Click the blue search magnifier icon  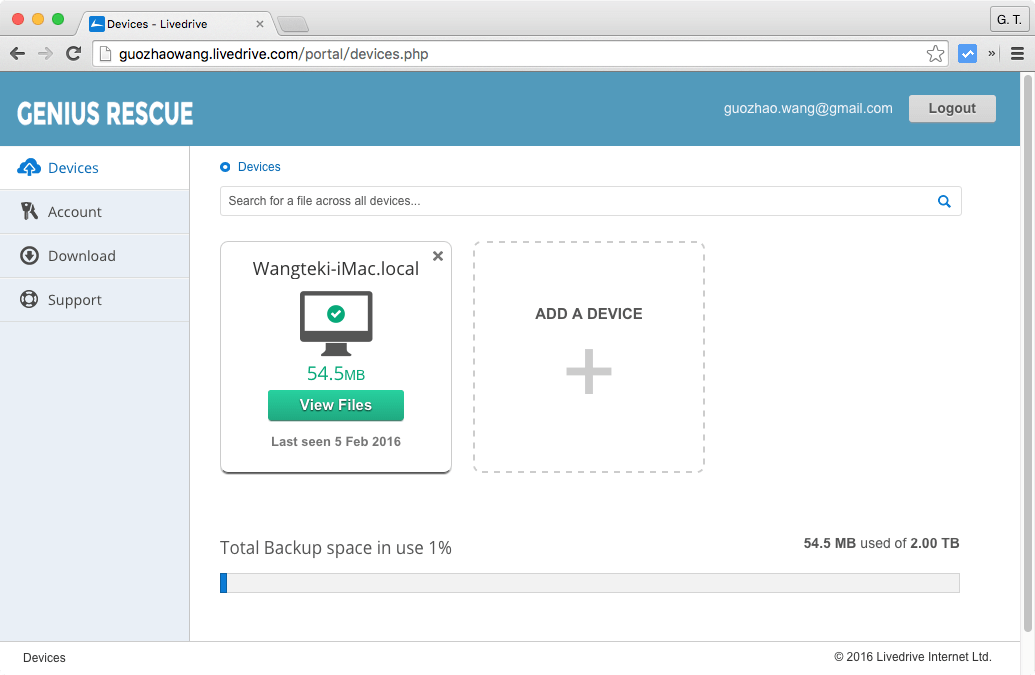point(943,201)
